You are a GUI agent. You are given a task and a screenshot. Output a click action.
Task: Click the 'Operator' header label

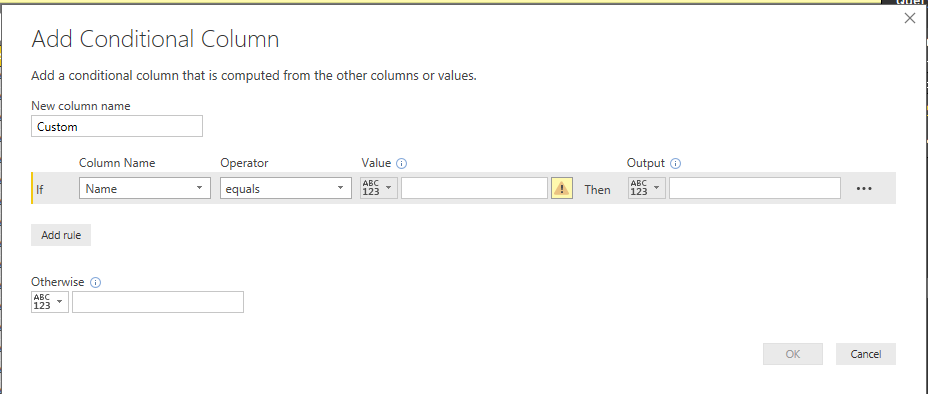244,163
